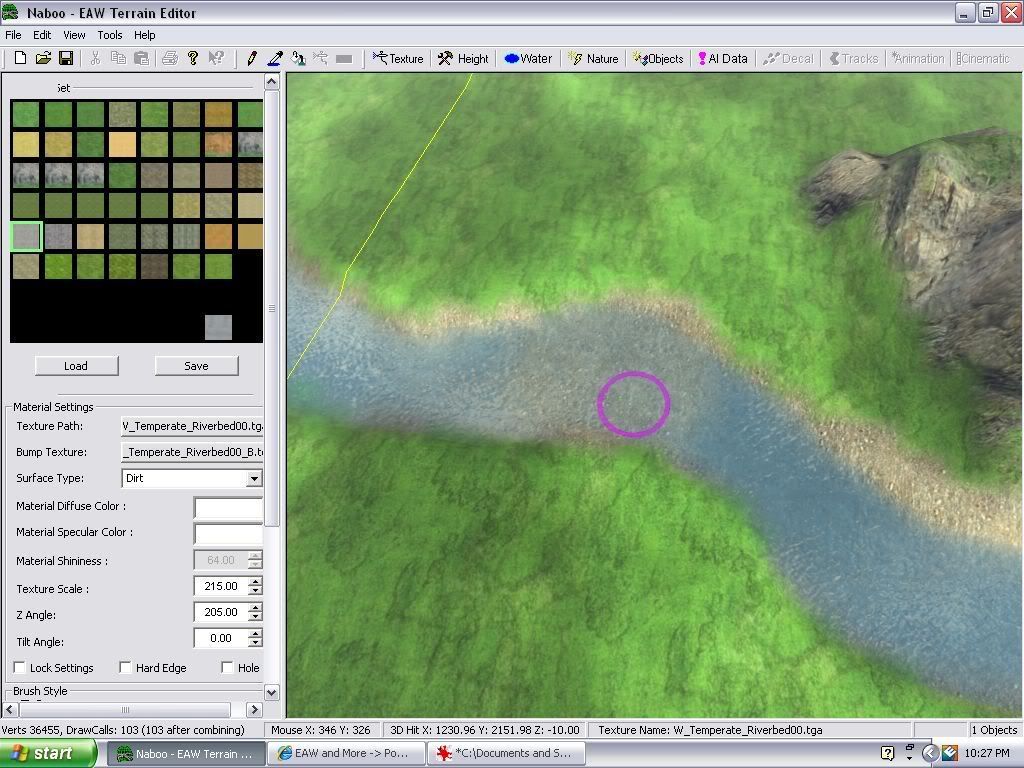Click the Texture Scale value field

pyautogui.click(x=221, y=586)
